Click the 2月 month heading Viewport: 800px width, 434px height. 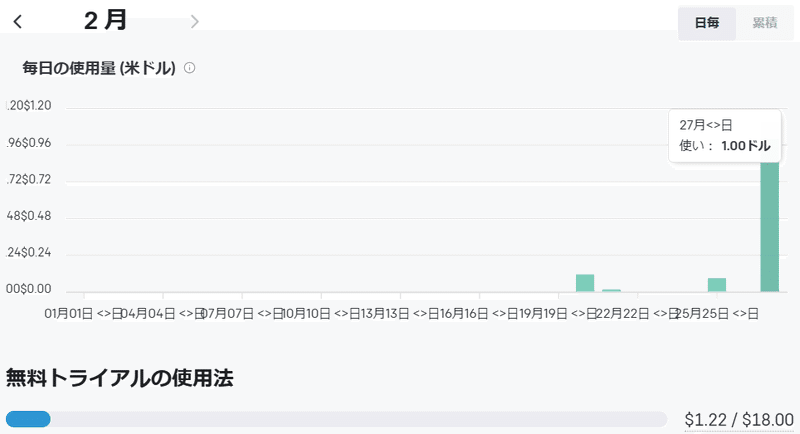[x=105, y=20]
